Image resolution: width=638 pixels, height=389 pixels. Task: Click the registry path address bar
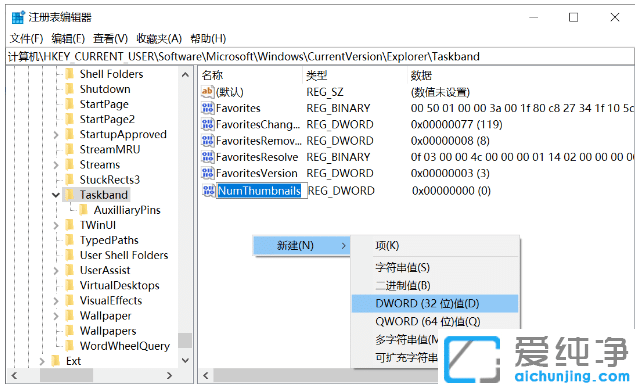click(320, 56)
